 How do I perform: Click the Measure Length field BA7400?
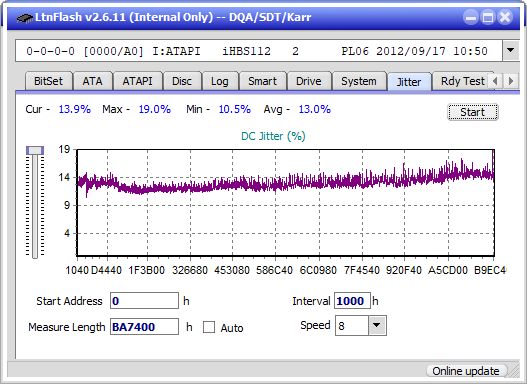coord(144,327)
